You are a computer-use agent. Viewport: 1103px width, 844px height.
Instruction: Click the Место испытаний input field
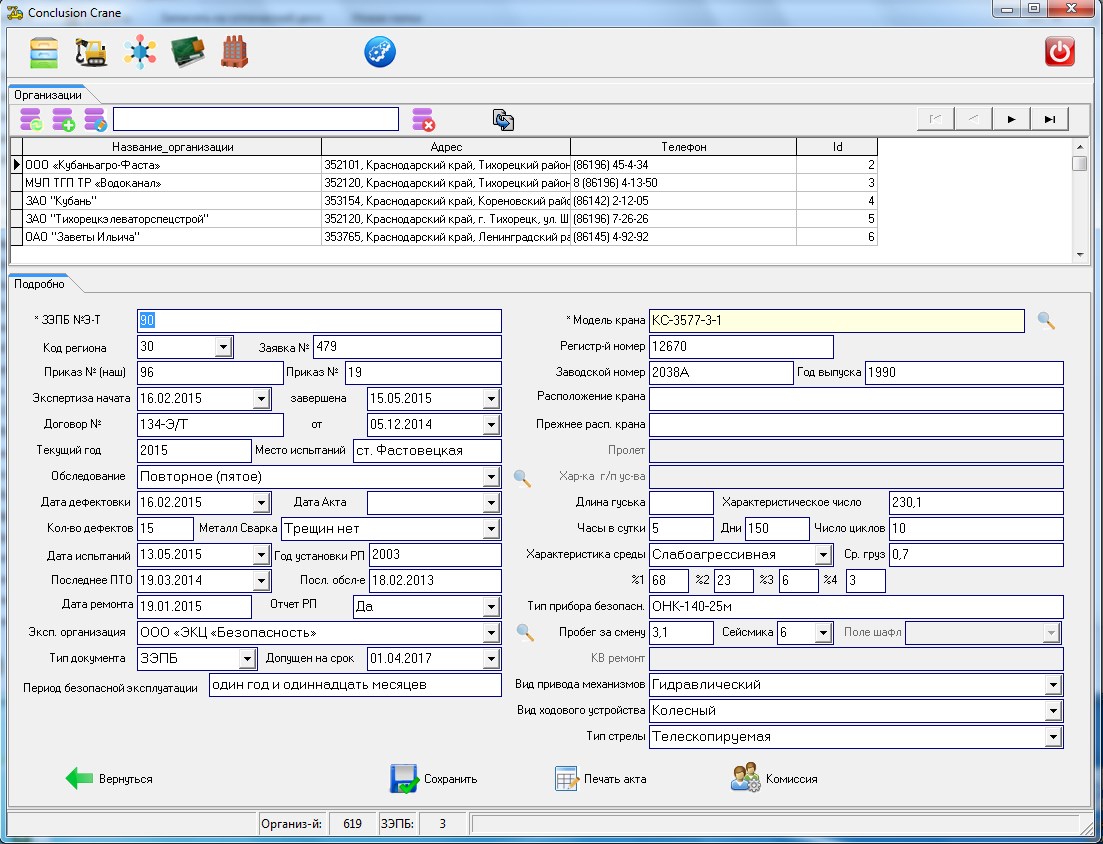pyautogui.click(x=427, y=451)
